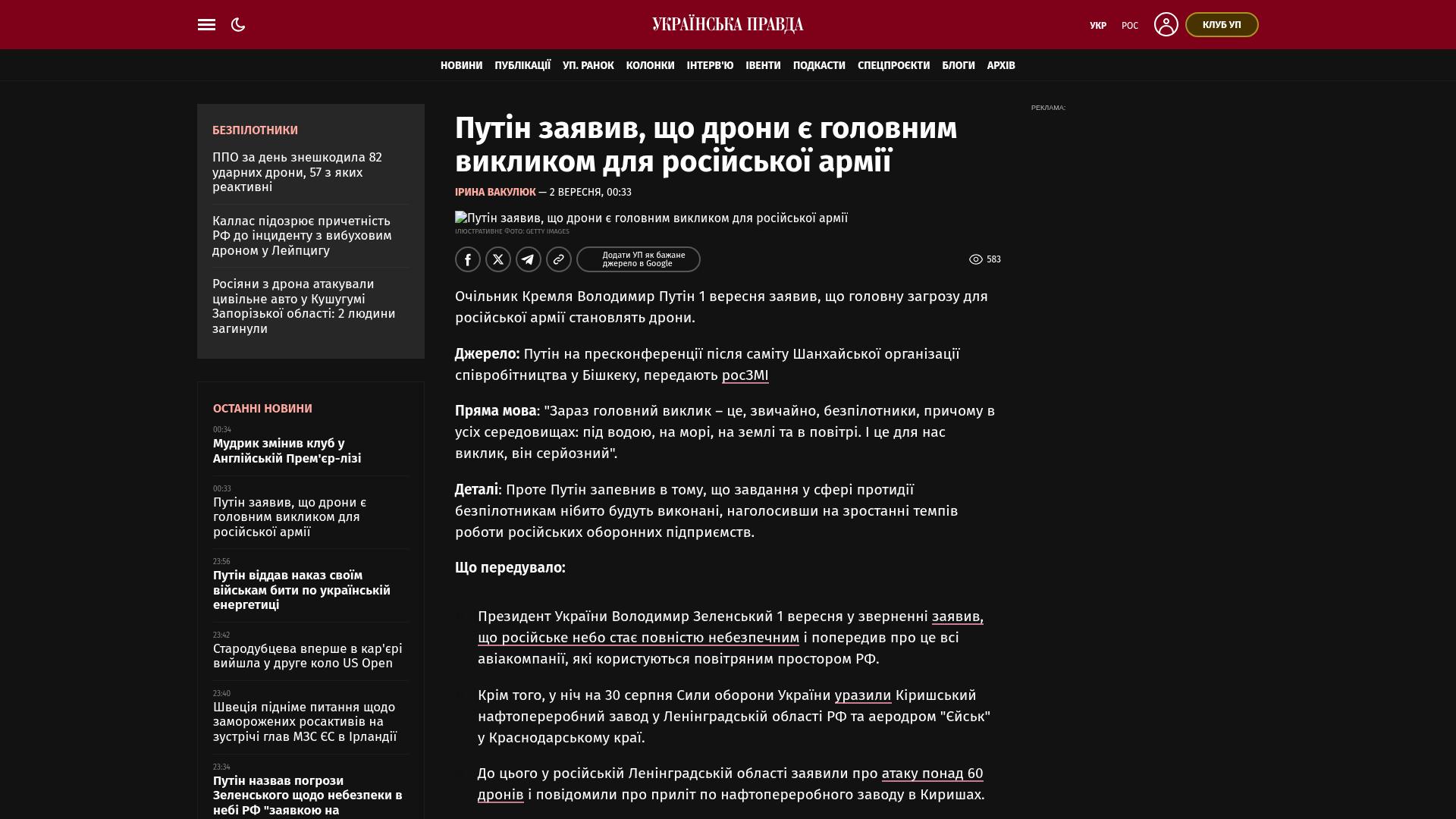Switch language to УКР
The width and height of the screenshot is (1456, 819).
click(1098, 26)
